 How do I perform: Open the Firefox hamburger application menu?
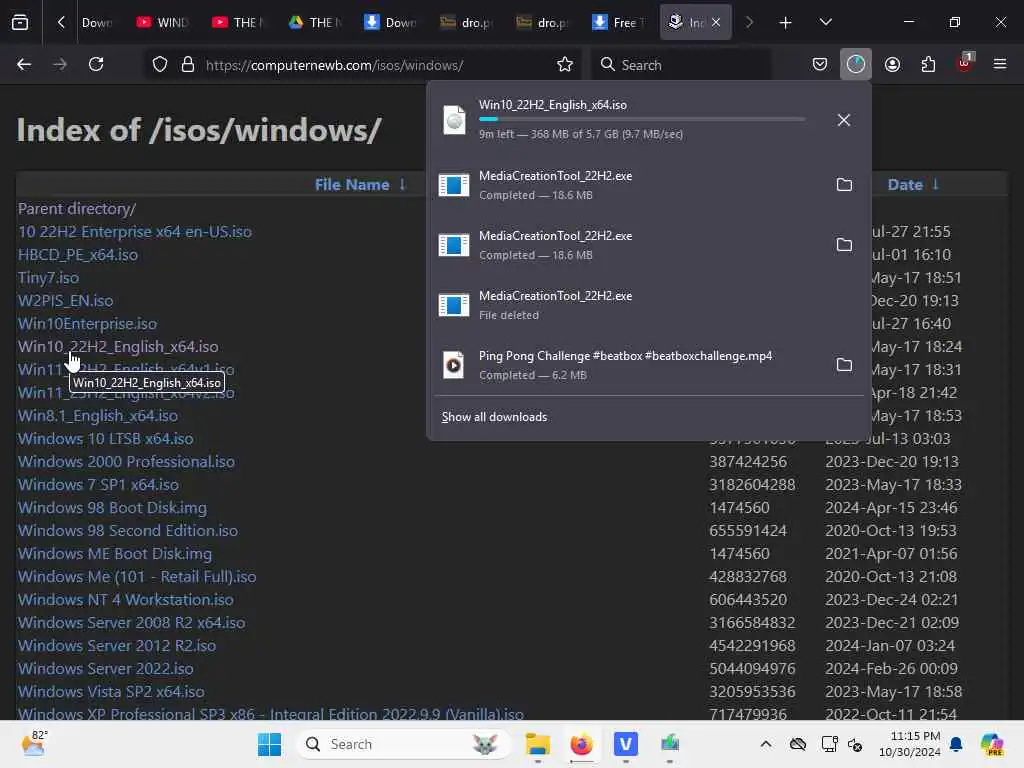click(1000, 65)
